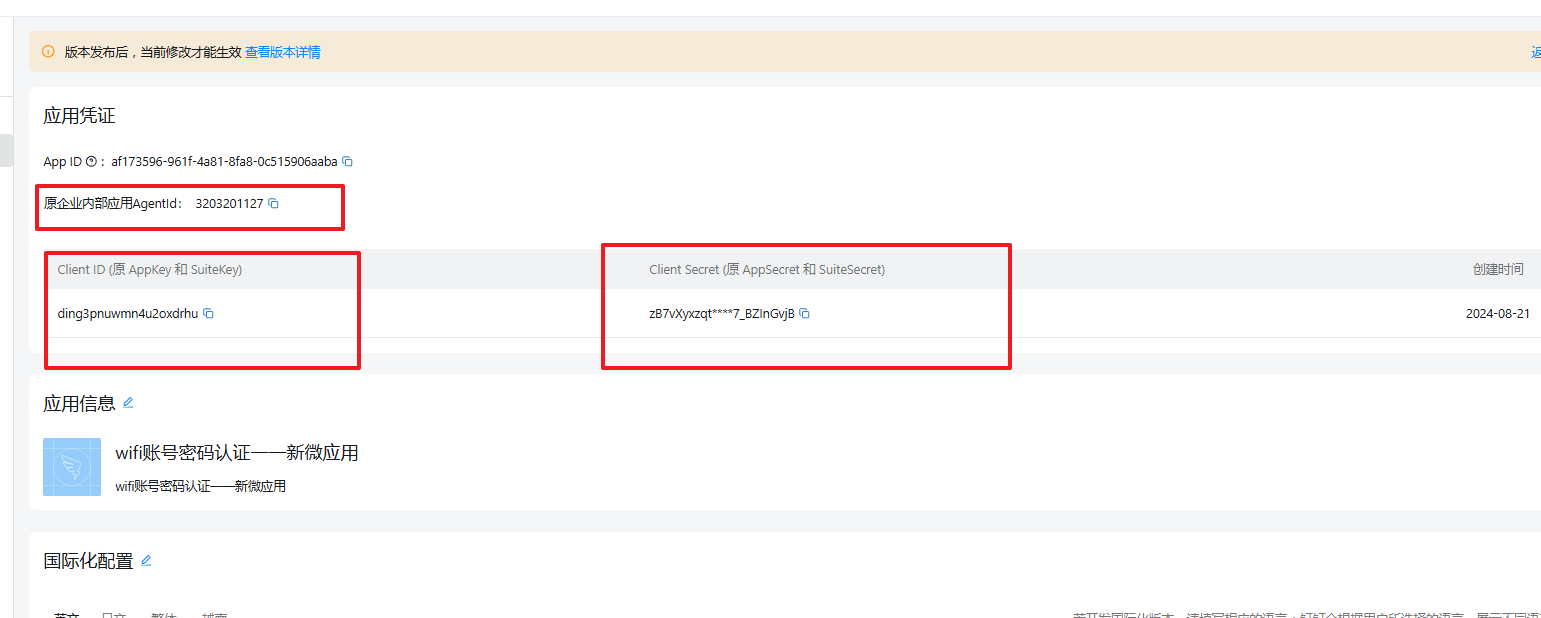Click the 国际化配置 heading
This screenshot has width=1541, height=618.
(88, 562)
